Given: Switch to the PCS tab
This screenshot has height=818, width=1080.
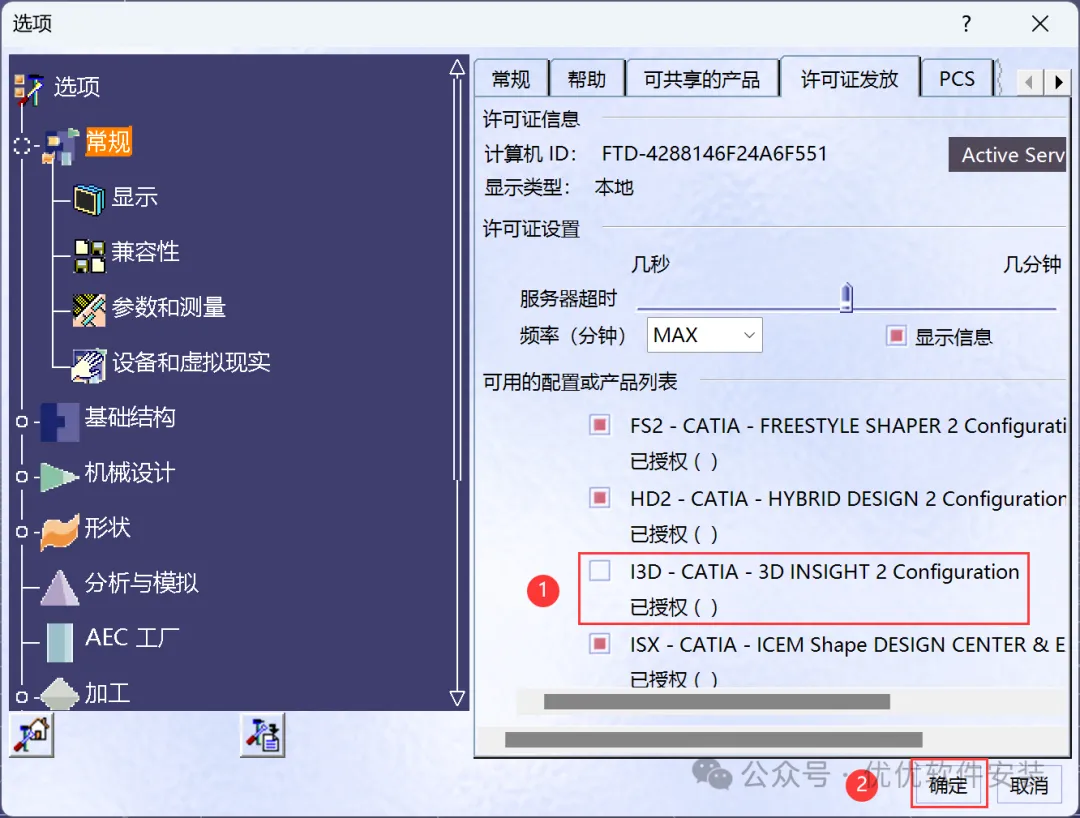Looking at the screenshot, I should [x=957, y=78].
